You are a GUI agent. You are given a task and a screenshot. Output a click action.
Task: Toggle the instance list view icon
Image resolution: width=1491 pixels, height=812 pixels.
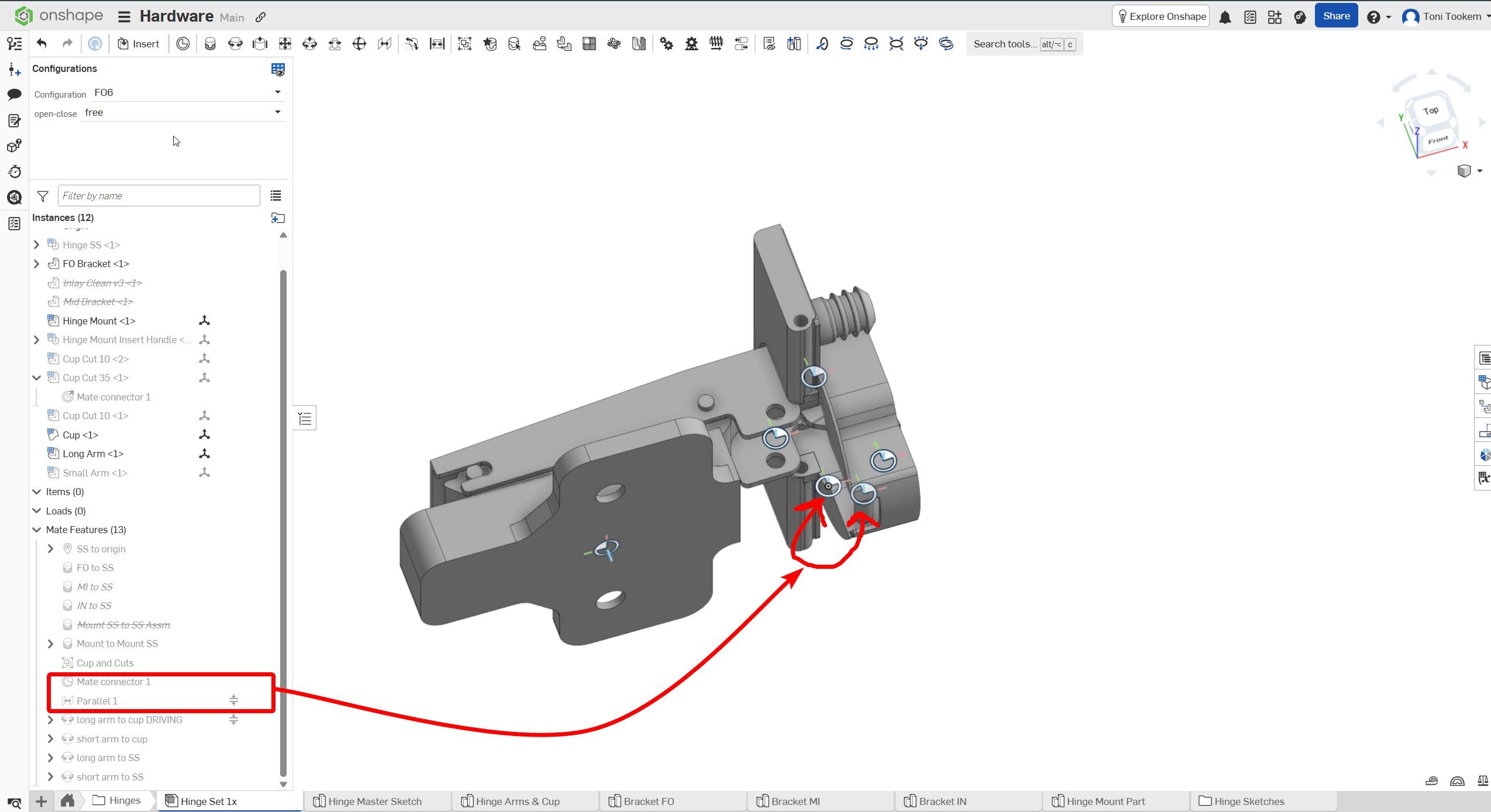pyautogui.click(x=276, y=196)
